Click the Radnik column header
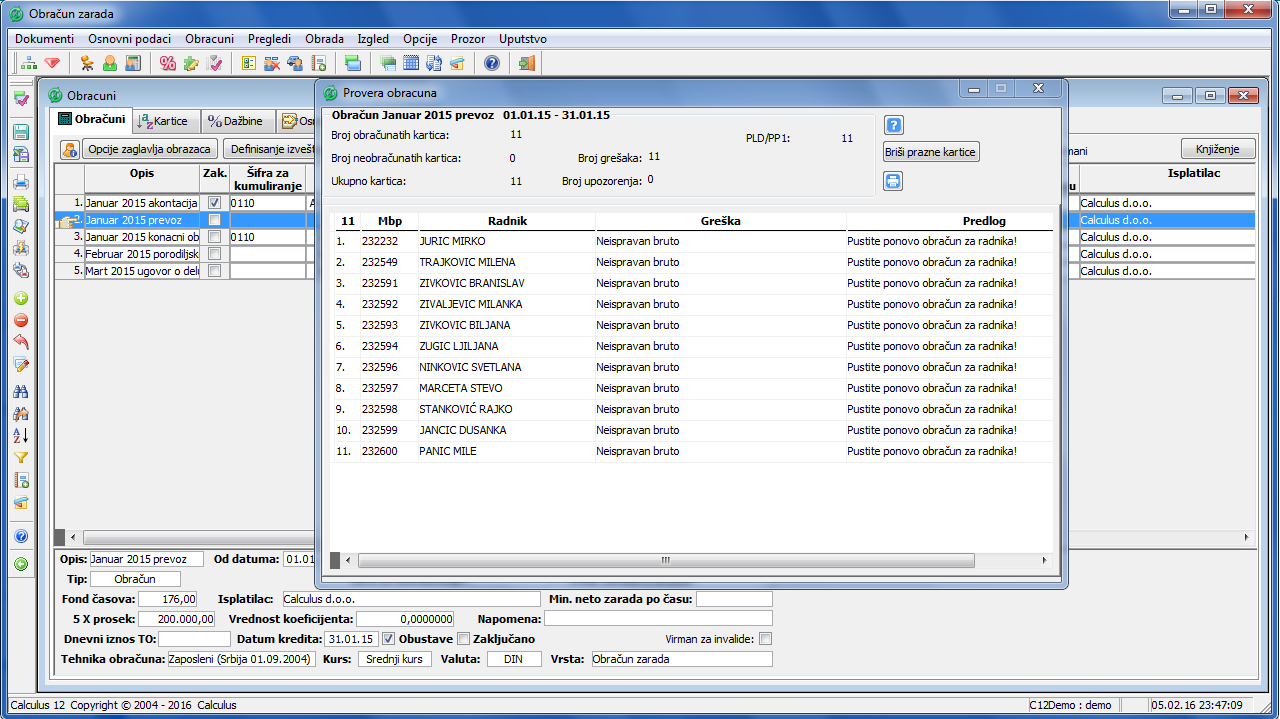This screenshot has height=719, width=1280. 507,221
